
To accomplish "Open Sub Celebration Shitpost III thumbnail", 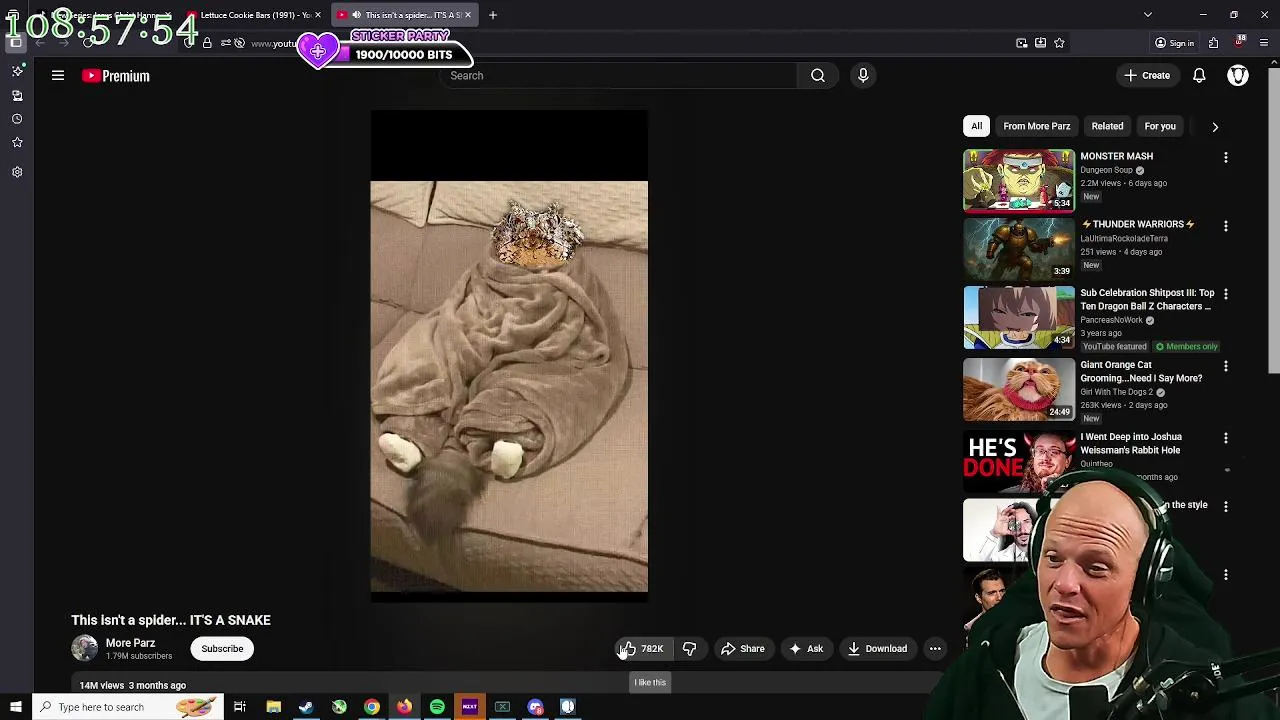I will (1019, 318).
